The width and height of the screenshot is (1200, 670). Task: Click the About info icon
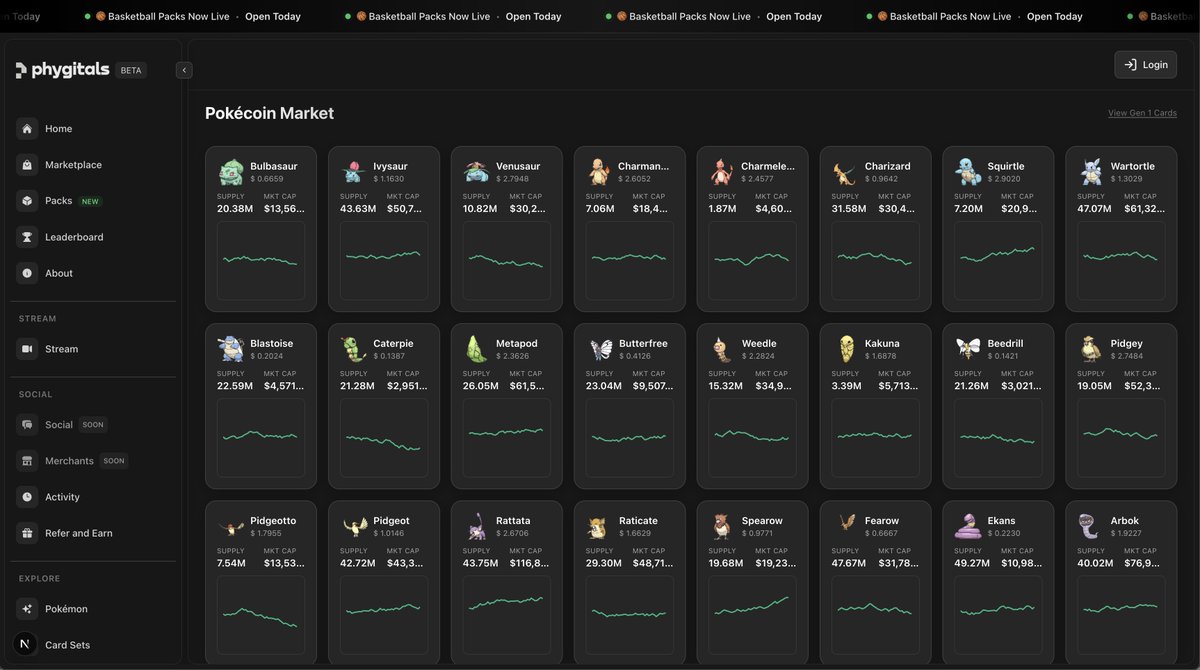coord(27,273)
